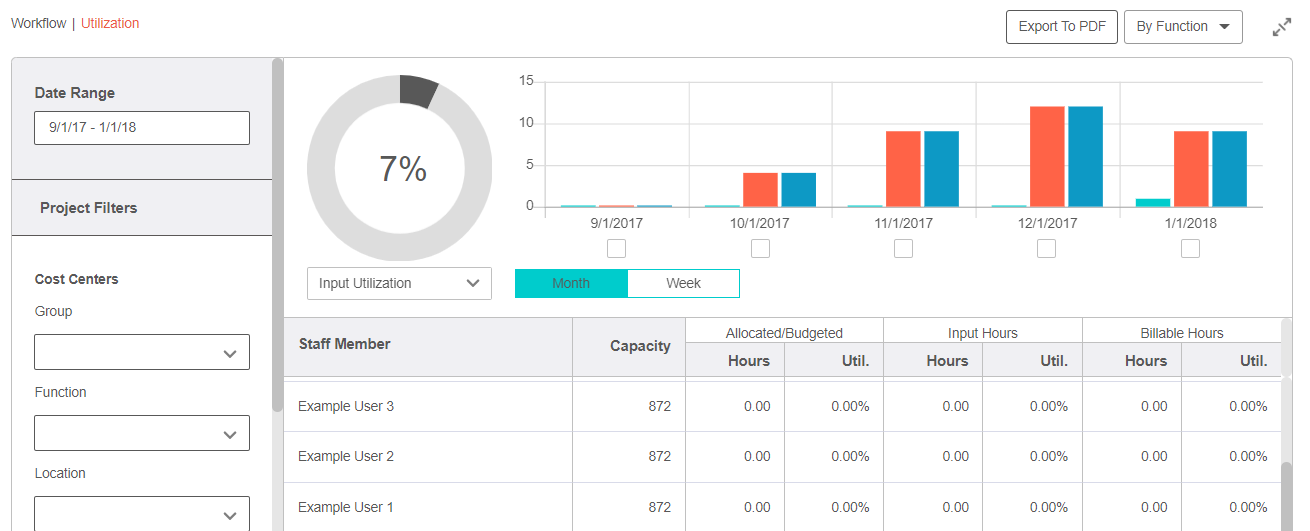Image resolution: width=1310 pixels, height=531 pixels.
Task: Click the fullscreen expand arrows icon
Action: pos(1281,28)
